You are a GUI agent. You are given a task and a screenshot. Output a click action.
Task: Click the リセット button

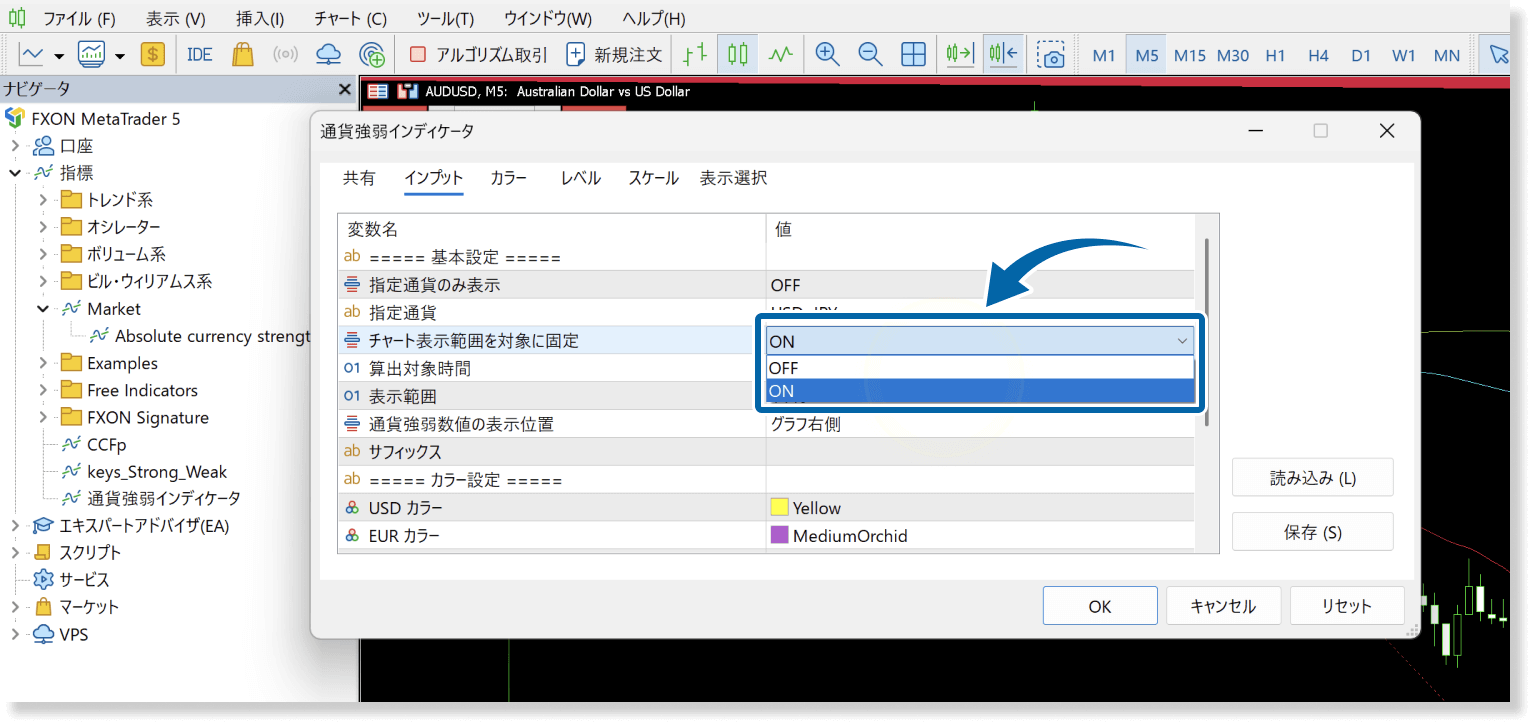pyautogui.click(x=1347, y=605)
